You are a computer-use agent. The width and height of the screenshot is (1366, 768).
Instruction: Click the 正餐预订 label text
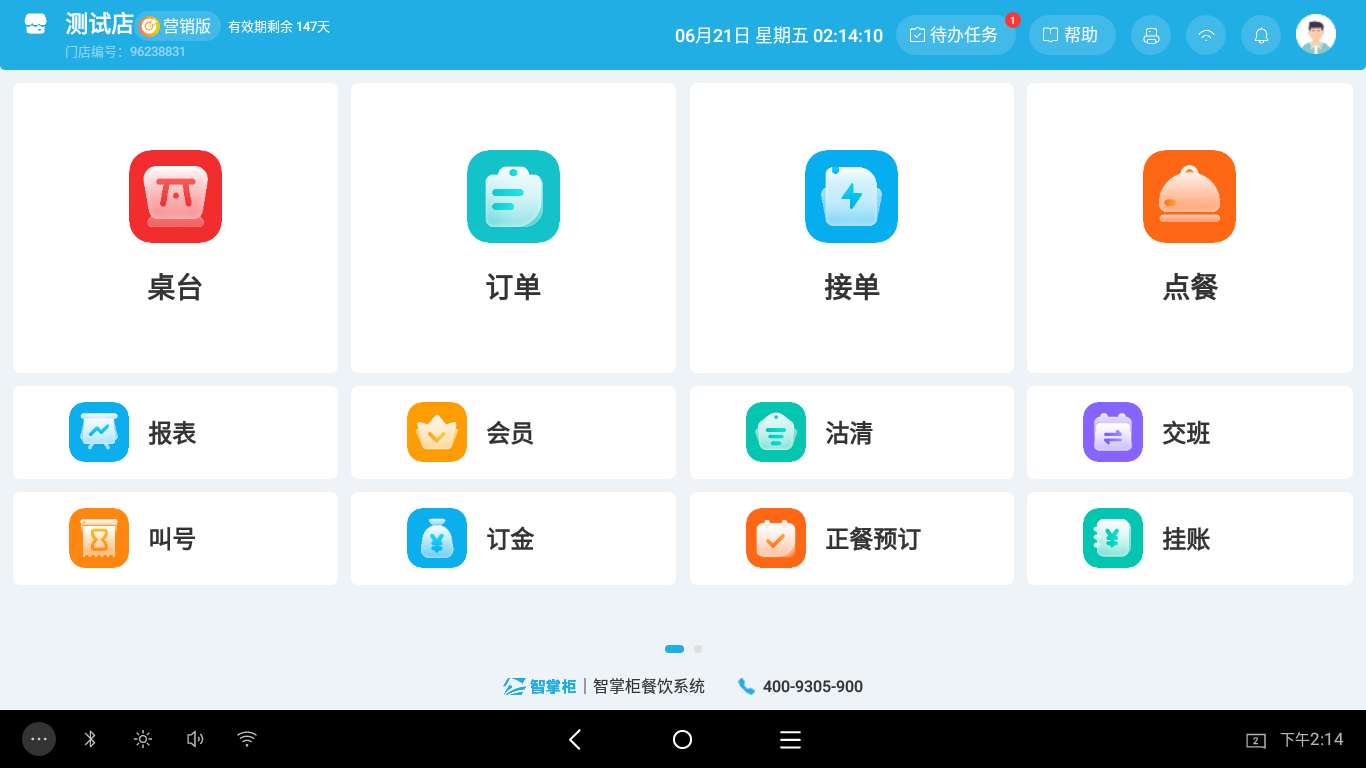[x=873, y=539]
